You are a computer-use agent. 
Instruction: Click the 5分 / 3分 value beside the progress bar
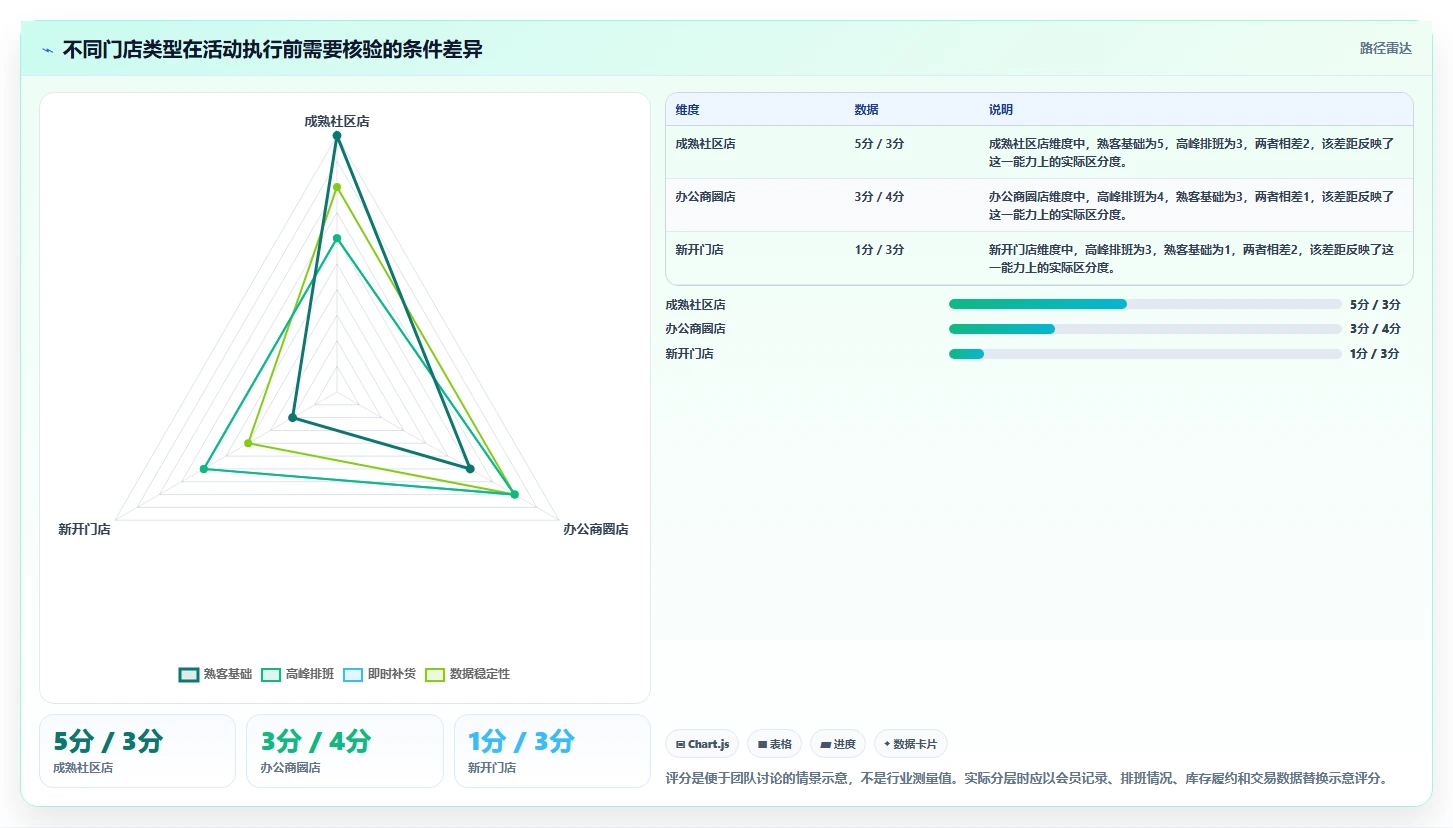click(1375, 305)
